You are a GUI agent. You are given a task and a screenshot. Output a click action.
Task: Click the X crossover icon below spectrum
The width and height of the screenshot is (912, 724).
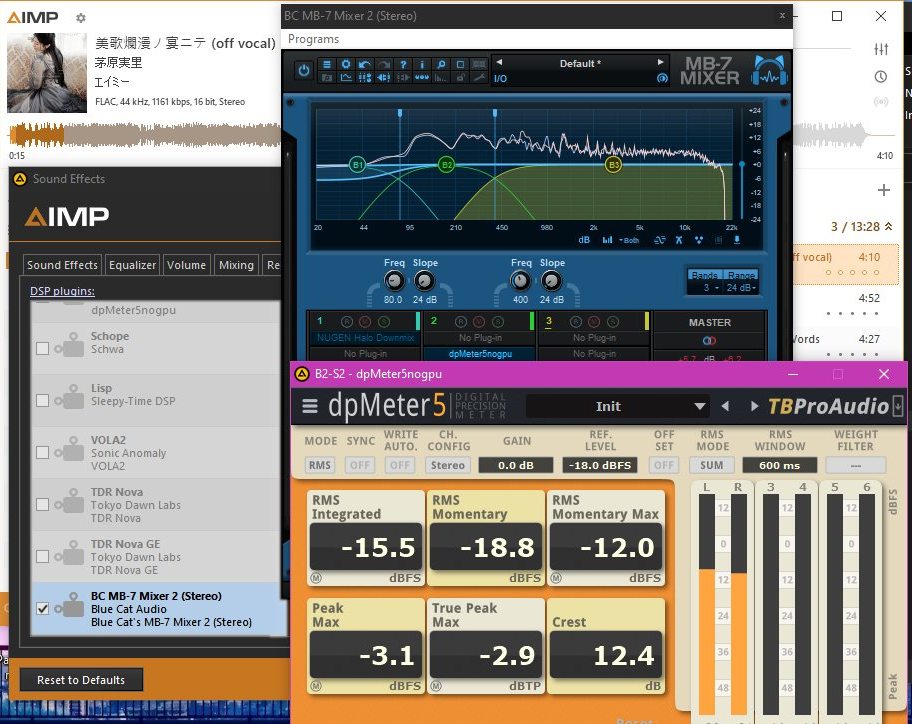click(679, 240)
